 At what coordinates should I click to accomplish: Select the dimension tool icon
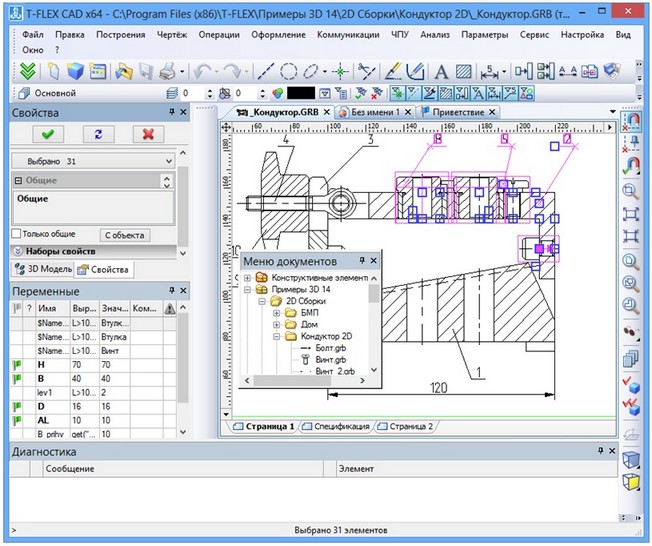pos(489,72)
